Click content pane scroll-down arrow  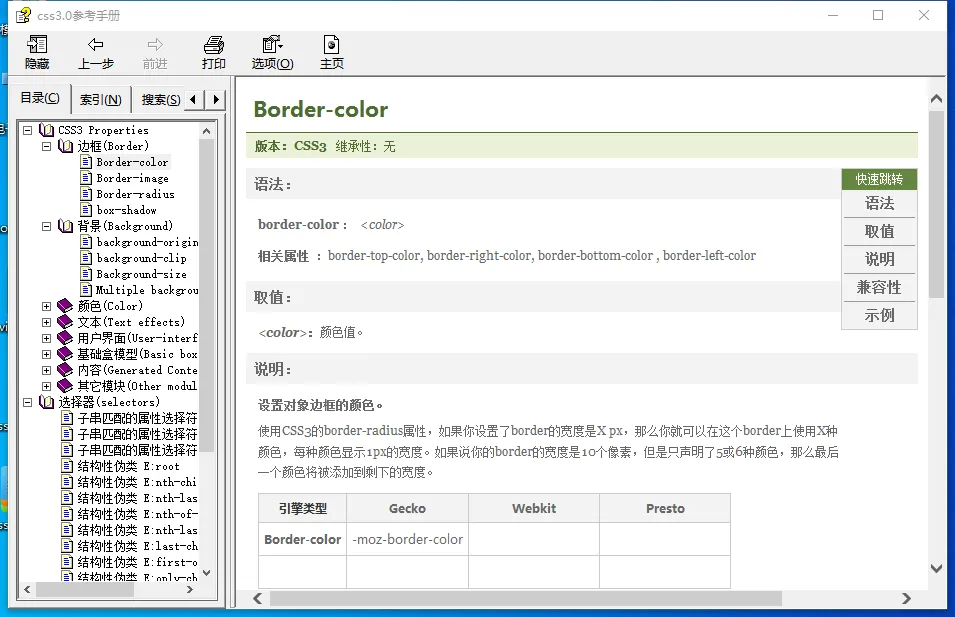(x=937, y=568)
